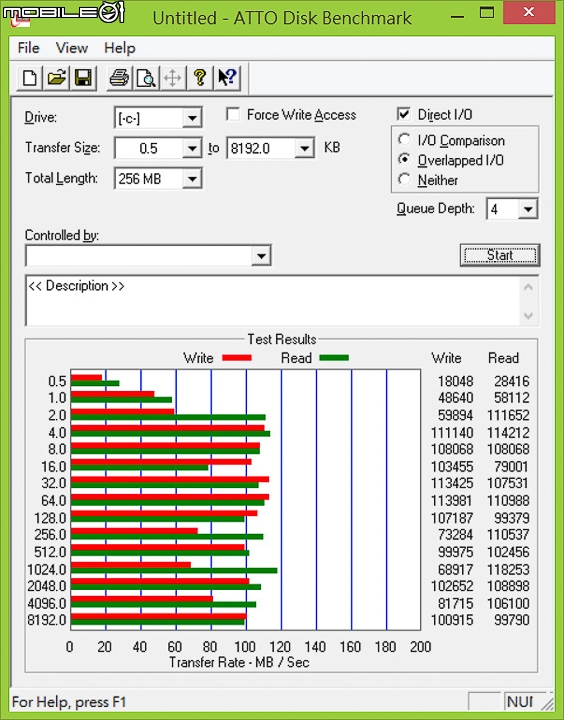Viewport: 564px width, 720px height.
Task: Click the write value 113981
Action: (452, 501)
